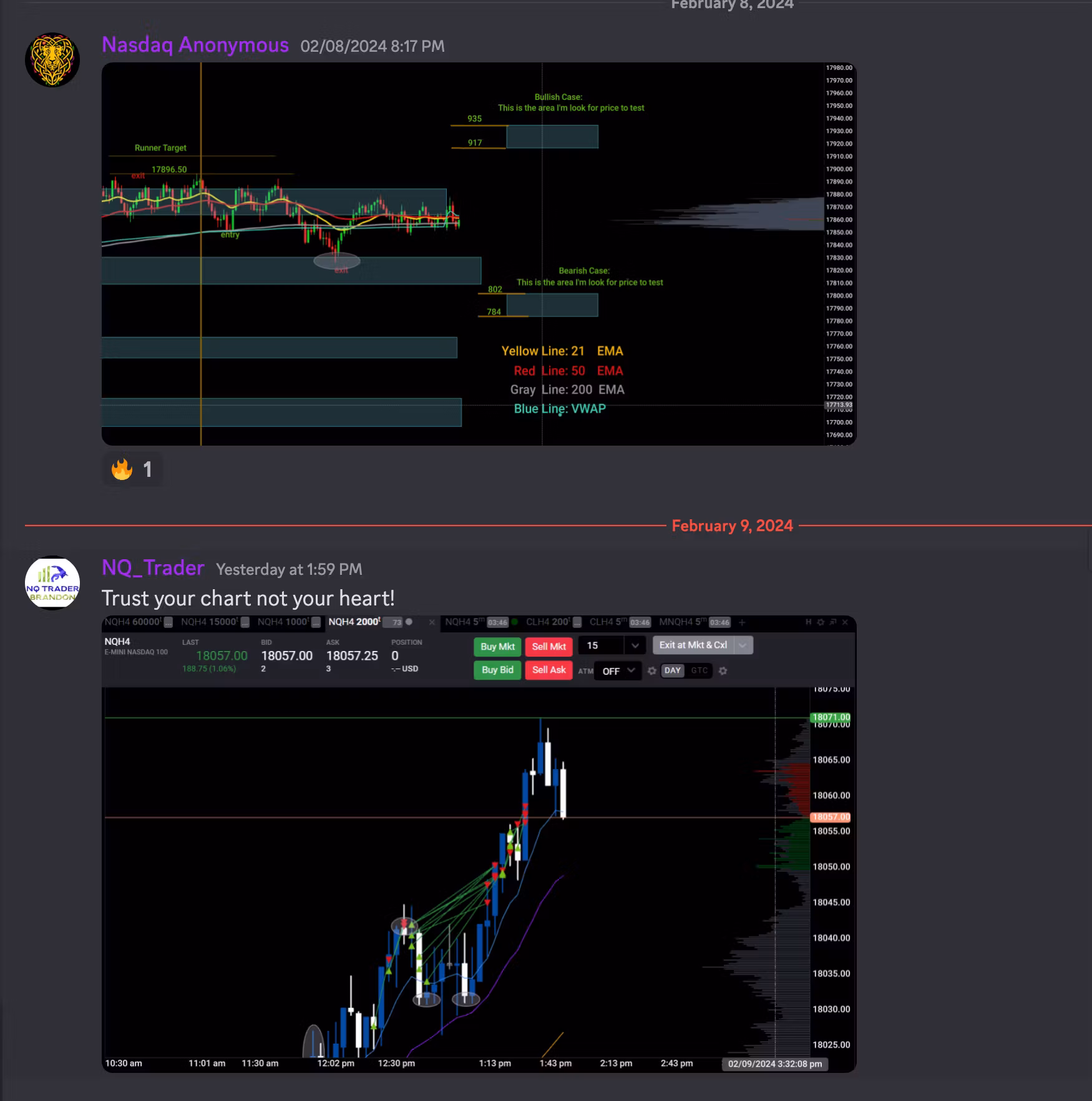The height and width of the screenshot is (1101, 1092).
Task: Click the NQH4 E-MINI NASDAQ 100 symbol
Action: (136, 646)
